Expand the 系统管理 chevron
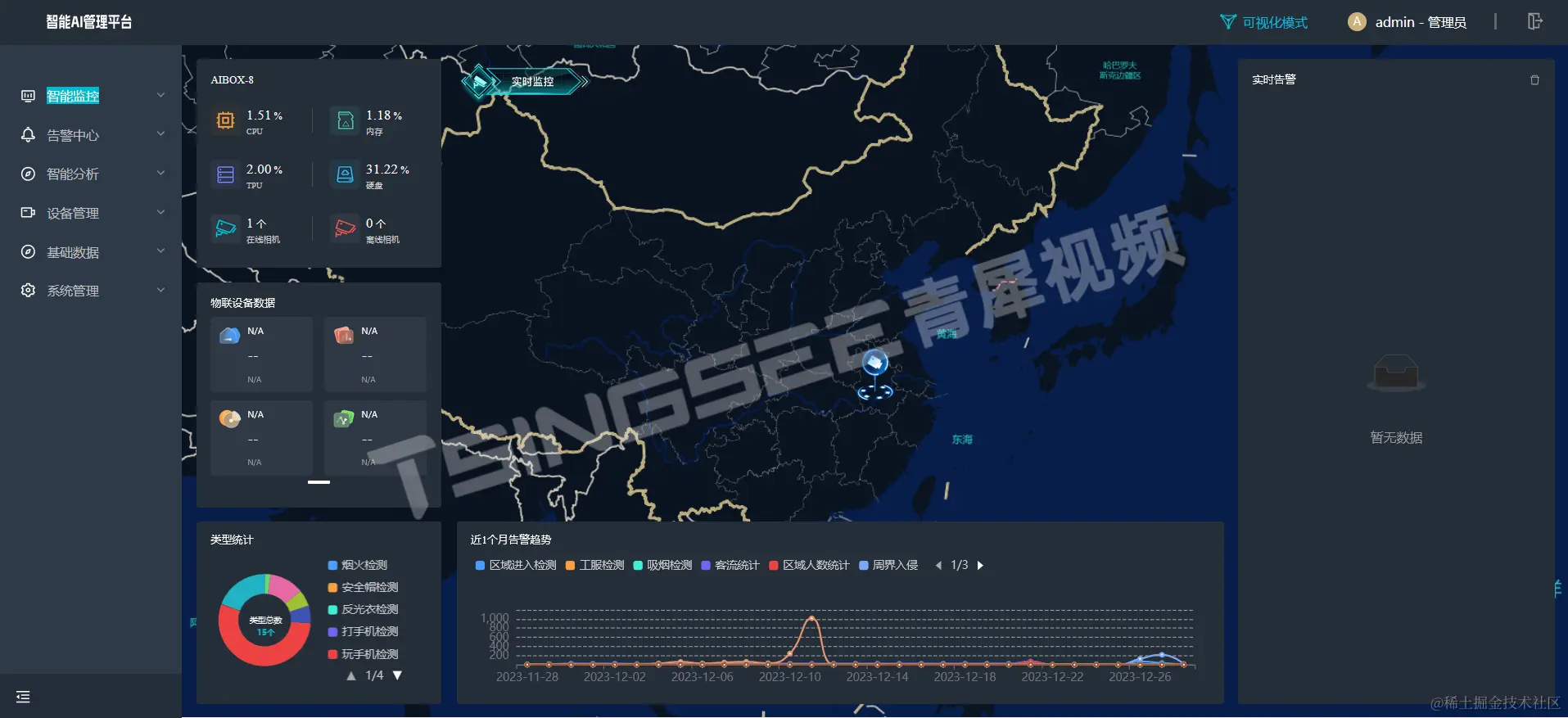 click(161, 290)
